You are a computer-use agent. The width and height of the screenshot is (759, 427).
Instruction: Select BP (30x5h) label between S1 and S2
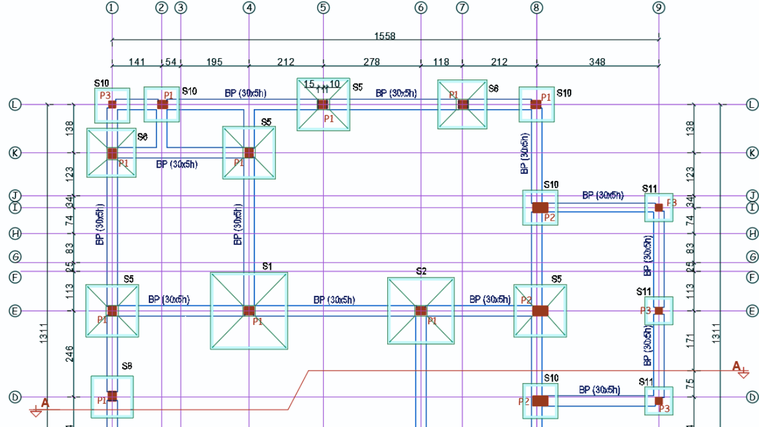(x=334, y=300)
